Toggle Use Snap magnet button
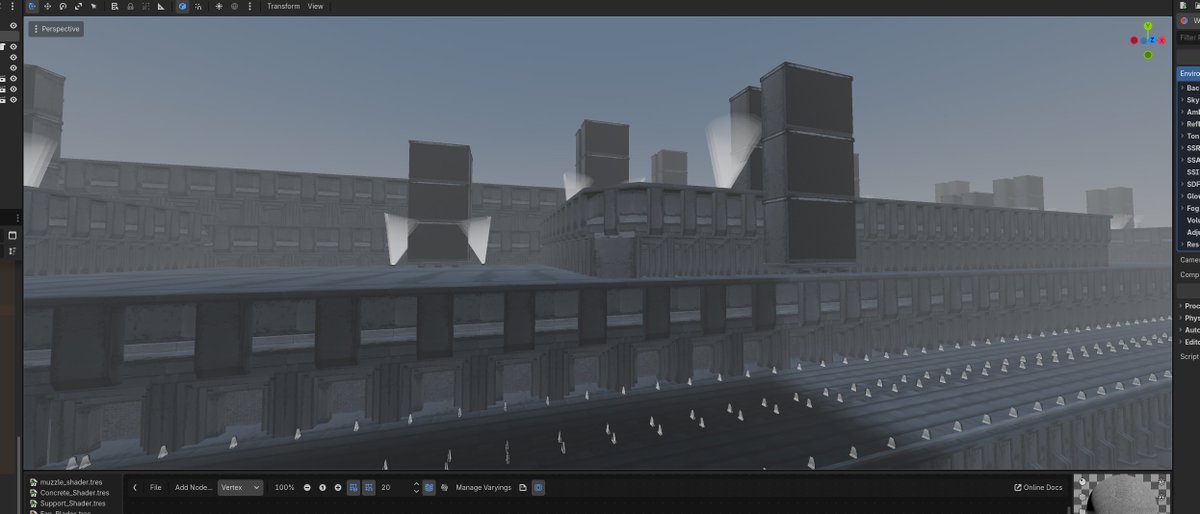 coord(198,6)
